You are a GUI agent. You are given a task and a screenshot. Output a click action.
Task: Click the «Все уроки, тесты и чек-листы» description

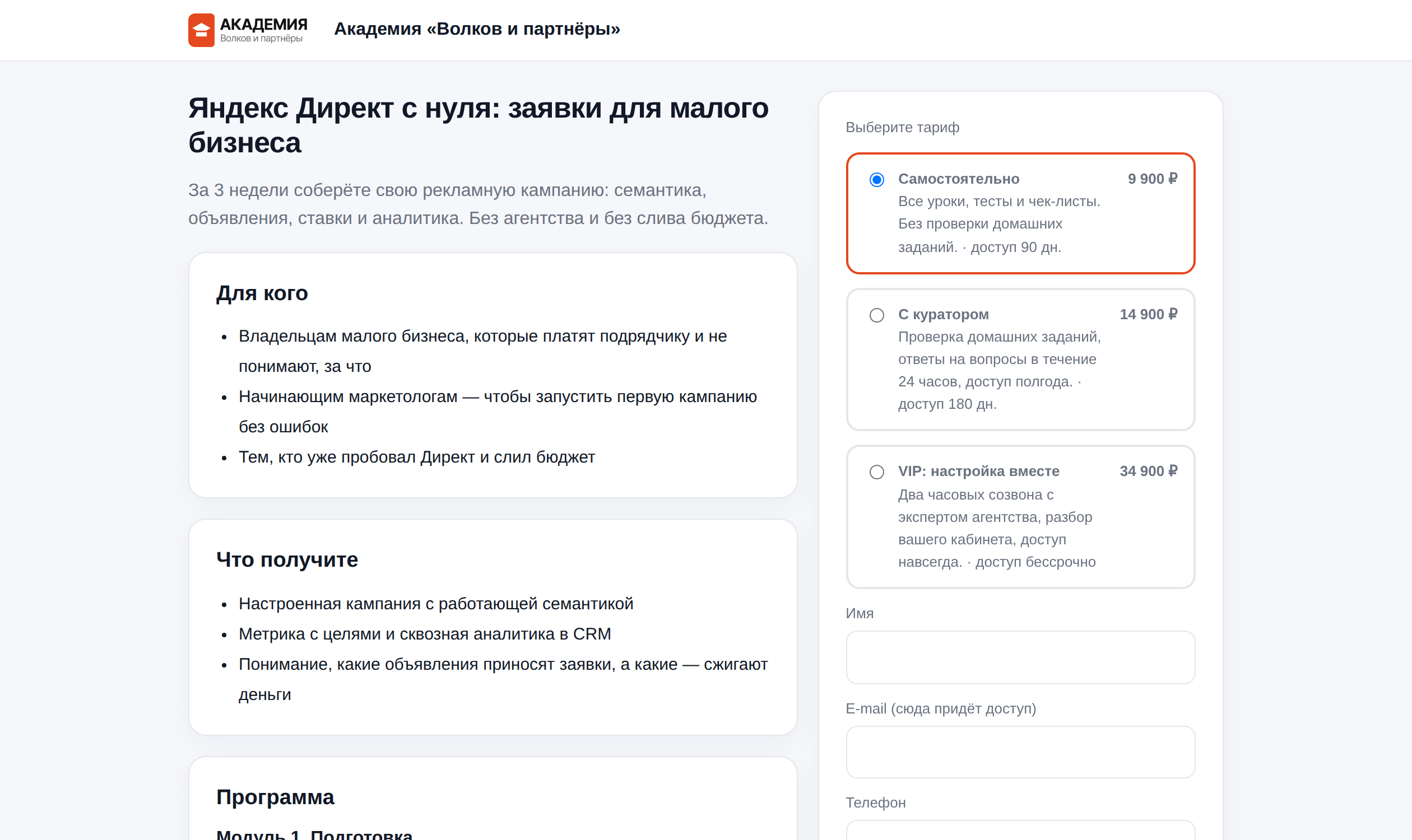[x=999, y=224]
